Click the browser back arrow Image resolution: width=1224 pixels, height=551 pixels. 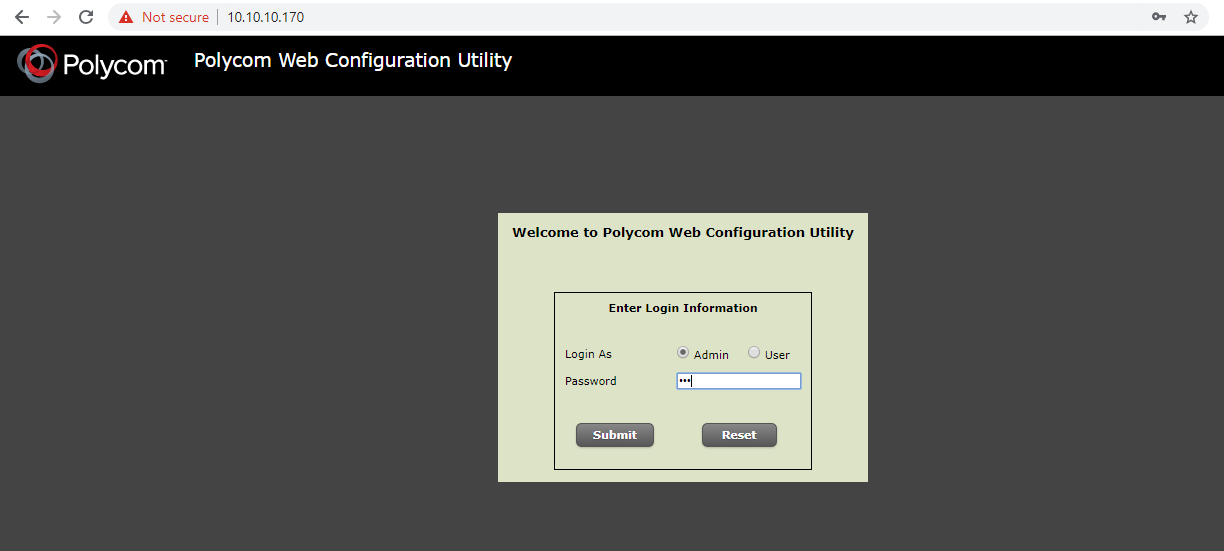[22, 17]
